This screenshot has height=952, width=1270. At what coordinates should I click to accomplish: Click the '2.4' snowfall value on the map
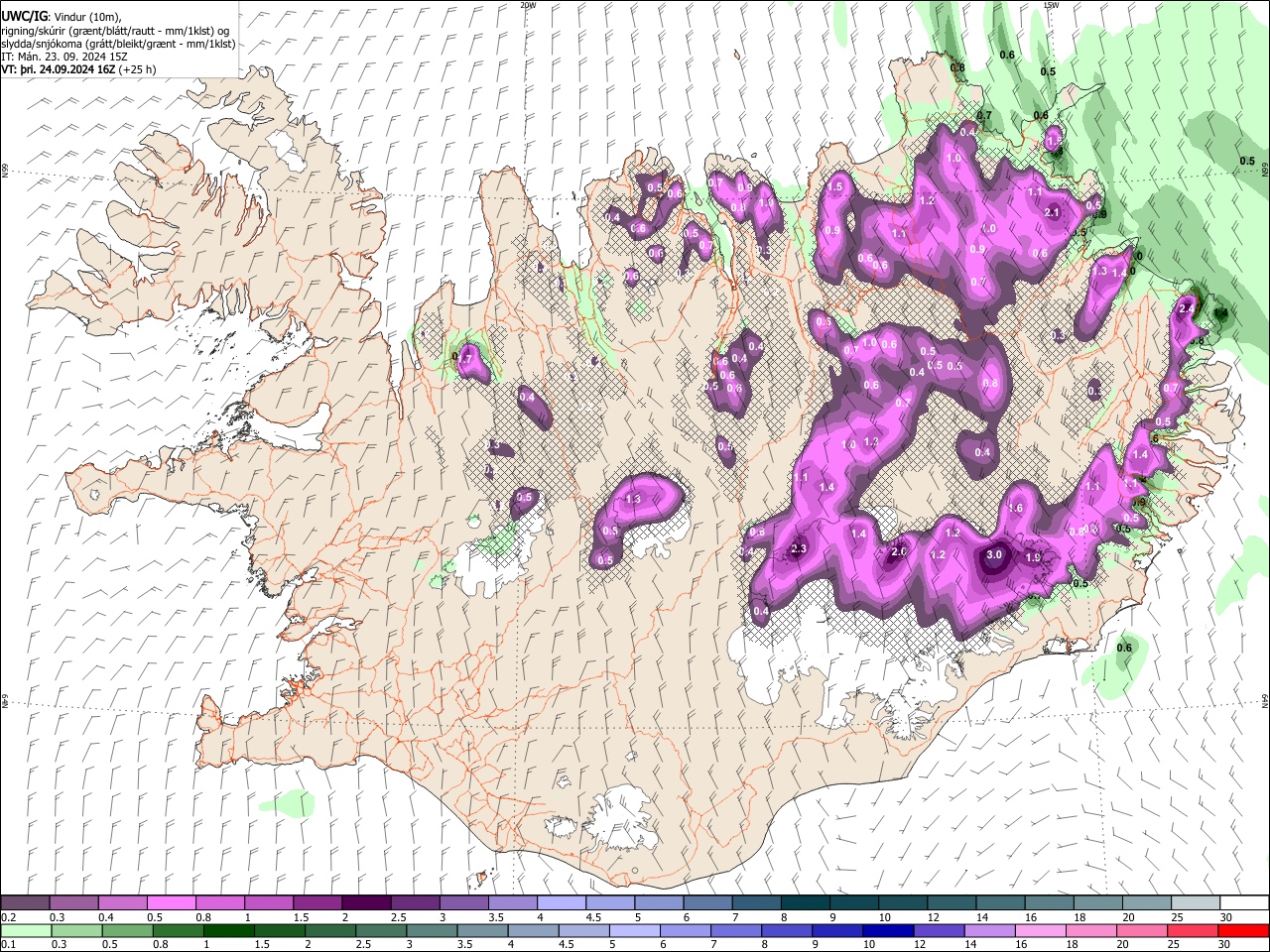(1186, 308)
